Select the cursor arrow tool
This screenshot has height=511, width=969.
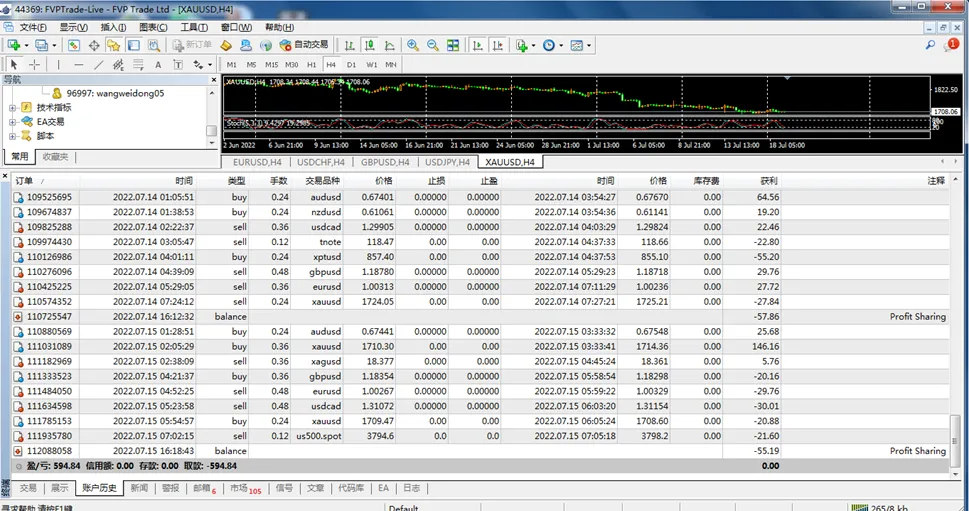point(15,64)
